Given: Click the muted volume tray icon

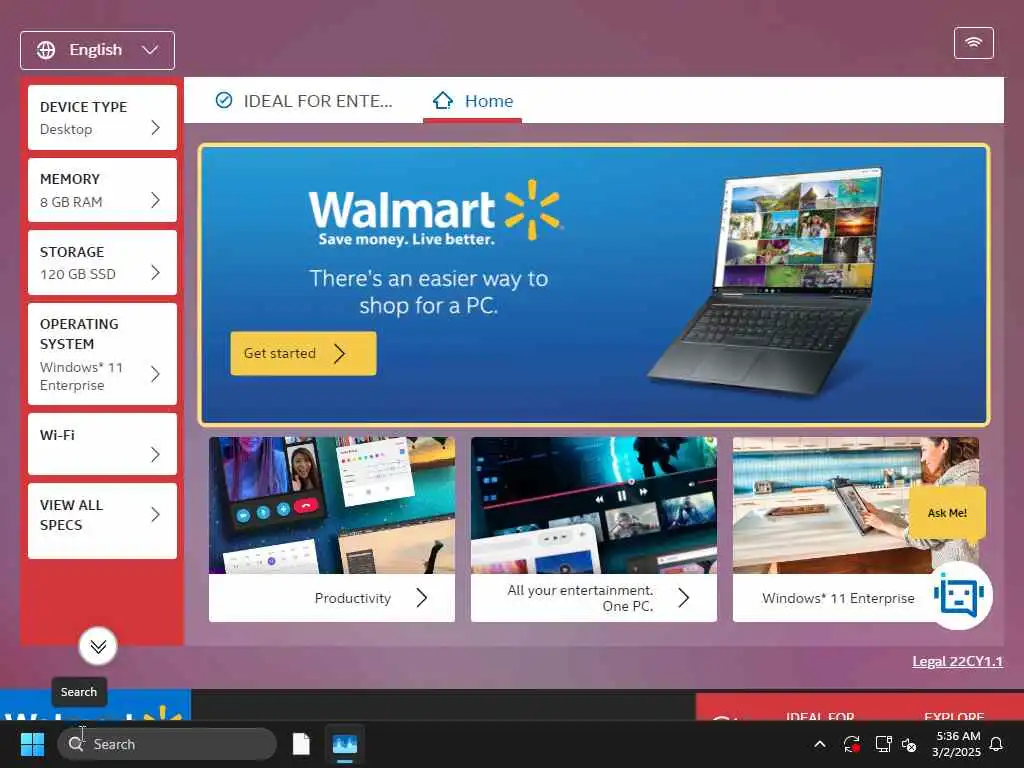Looking at the screenshot, I should pos(909,744).
